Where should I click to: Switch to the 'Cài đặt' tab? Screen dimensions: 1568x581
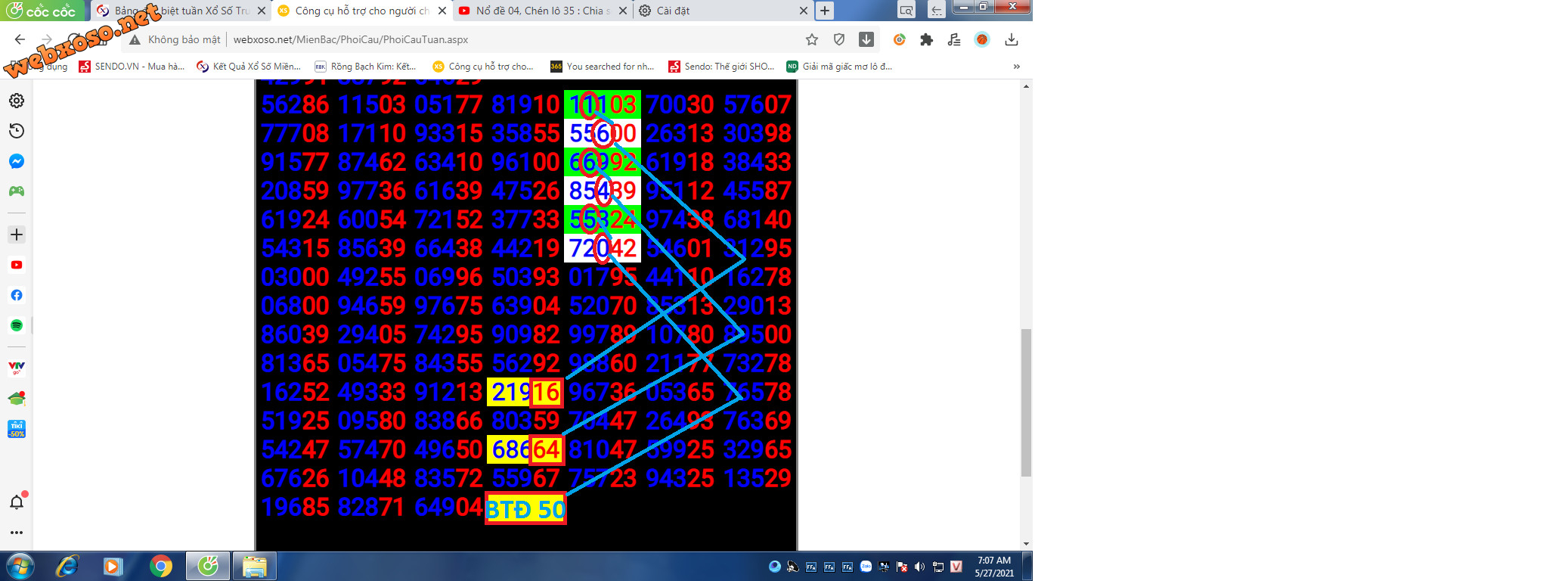pos(673,11)
